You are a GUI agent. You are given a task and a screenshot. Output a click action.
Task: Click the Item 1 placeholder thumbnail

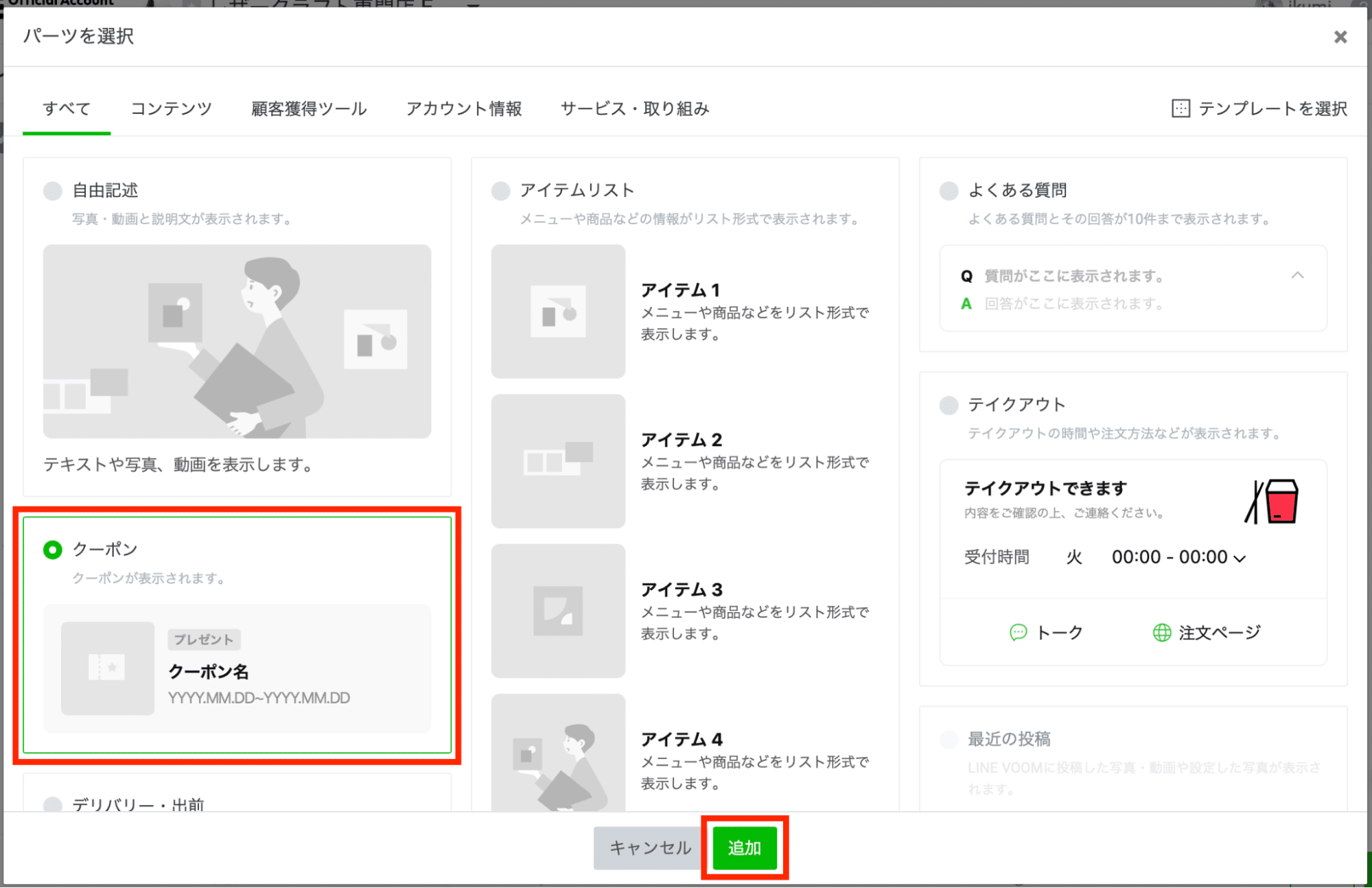pyautogui.click(x=558, y=312)
